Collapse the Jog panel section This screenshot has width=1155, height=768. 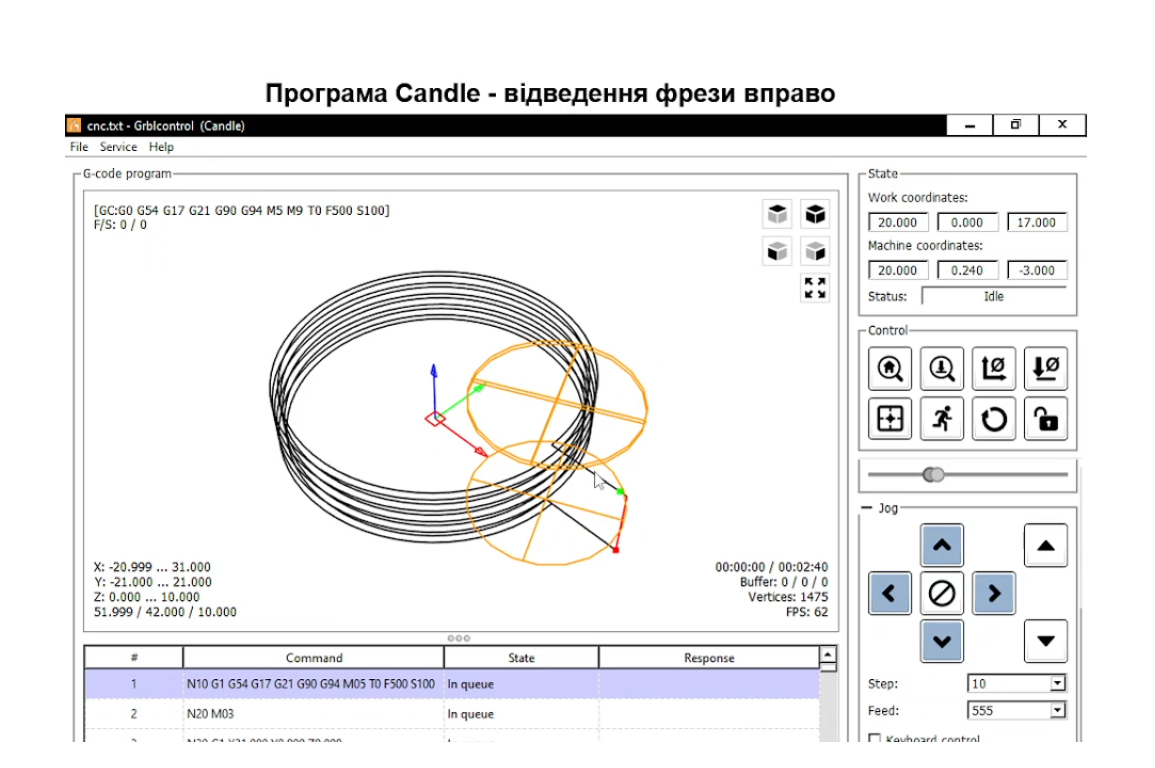[x=866, y=508]
